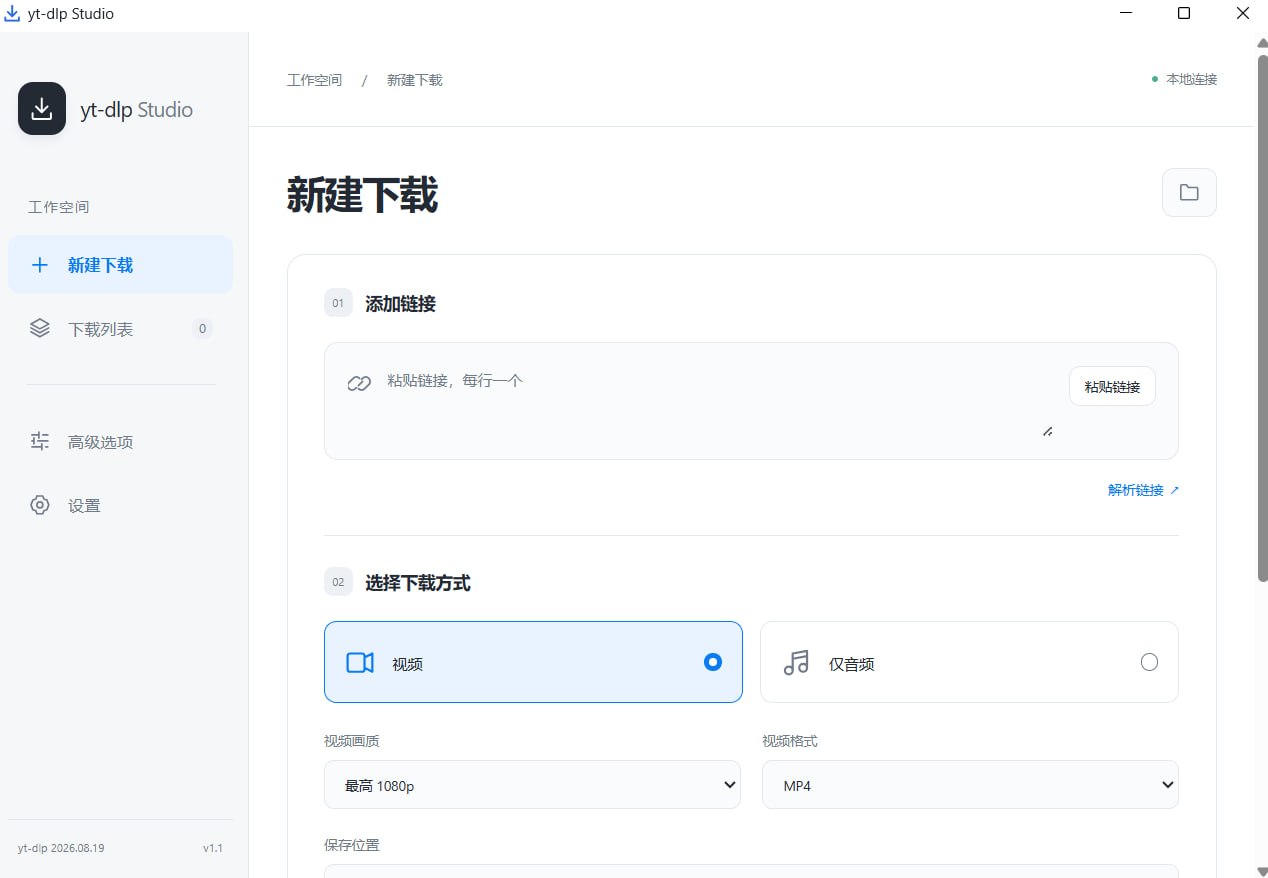Image resolution: width=1268 pixels, height=878 pixels.
Task: Select the 仅音频 radio button
Action: [1149, 662]
